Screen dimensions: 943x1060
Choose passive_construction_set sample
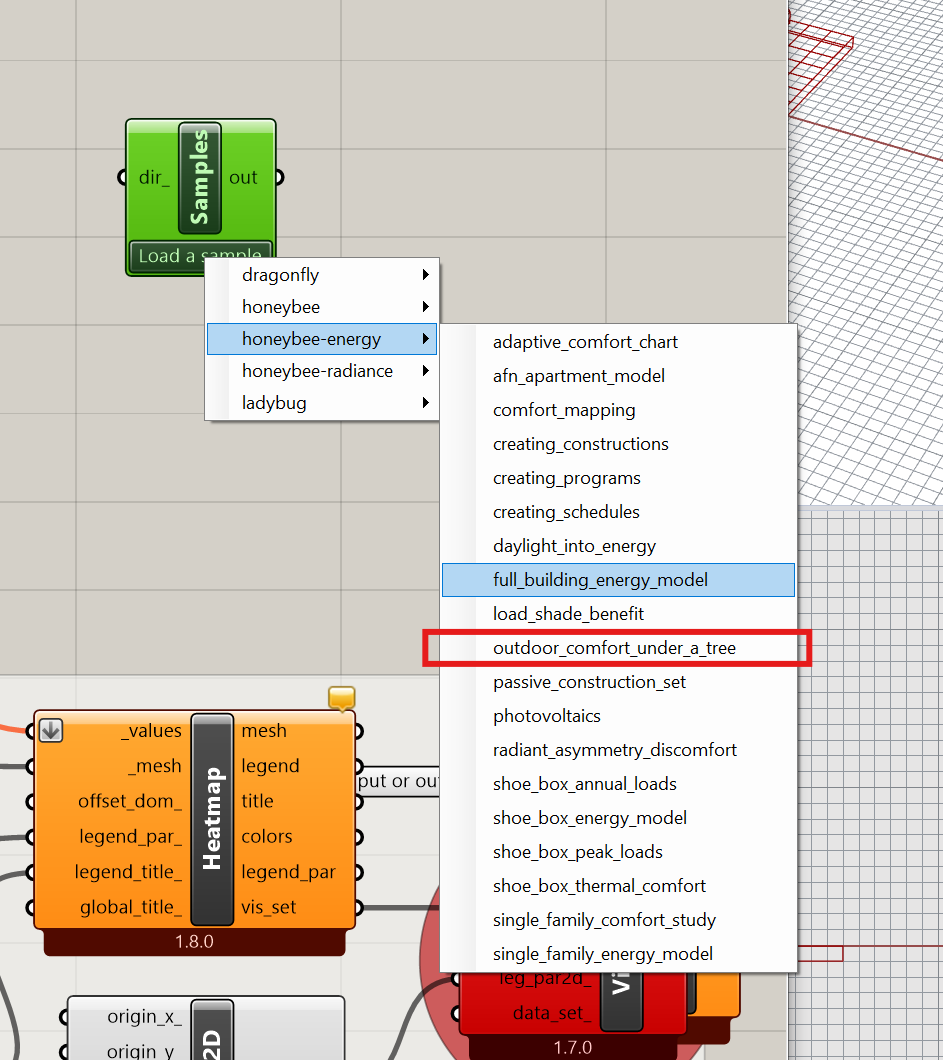coord(618,682)
